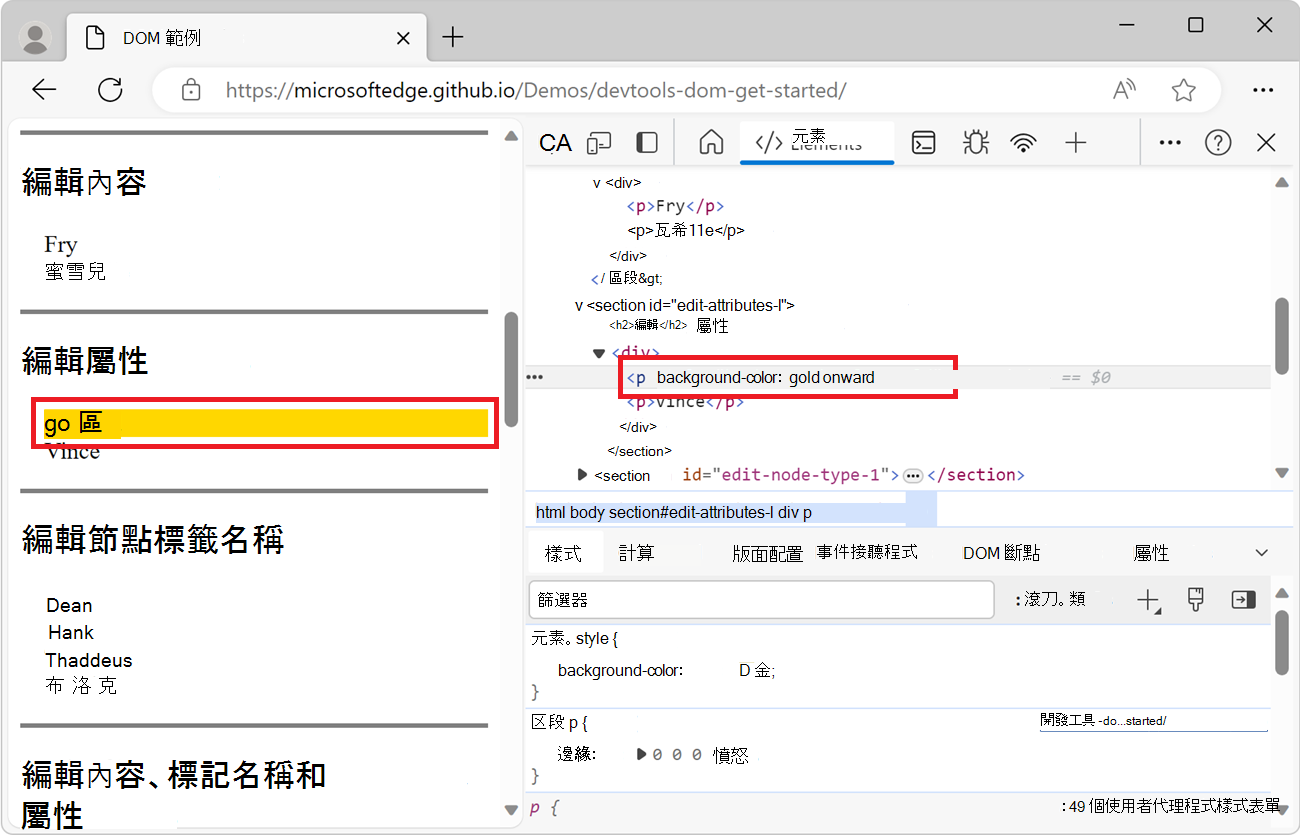Toggle the DevTools activity bar location
Screen dimensions: 1300x835
(647, 143)
